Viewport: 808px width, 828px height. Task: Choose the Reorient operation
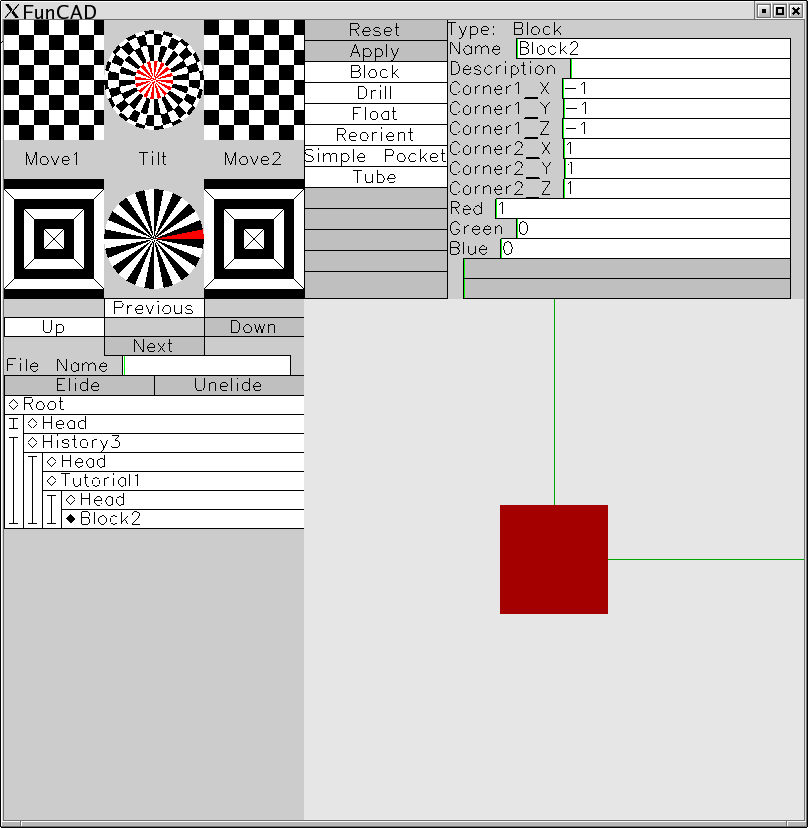click(x=375, y=135)
